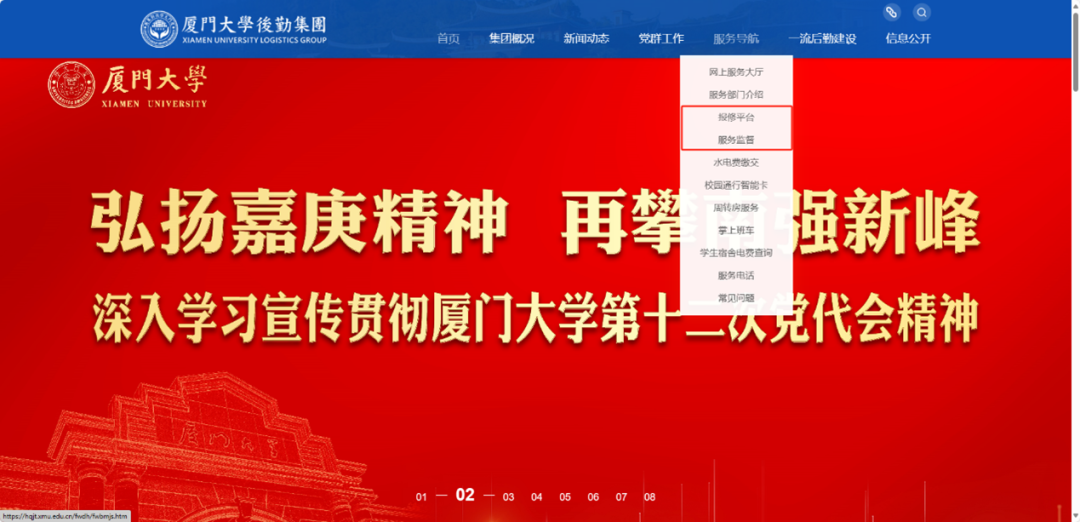Click the chain link icon in header
Image resolution: width=1080 pixels, height=522 pixels.
(892, 13)
